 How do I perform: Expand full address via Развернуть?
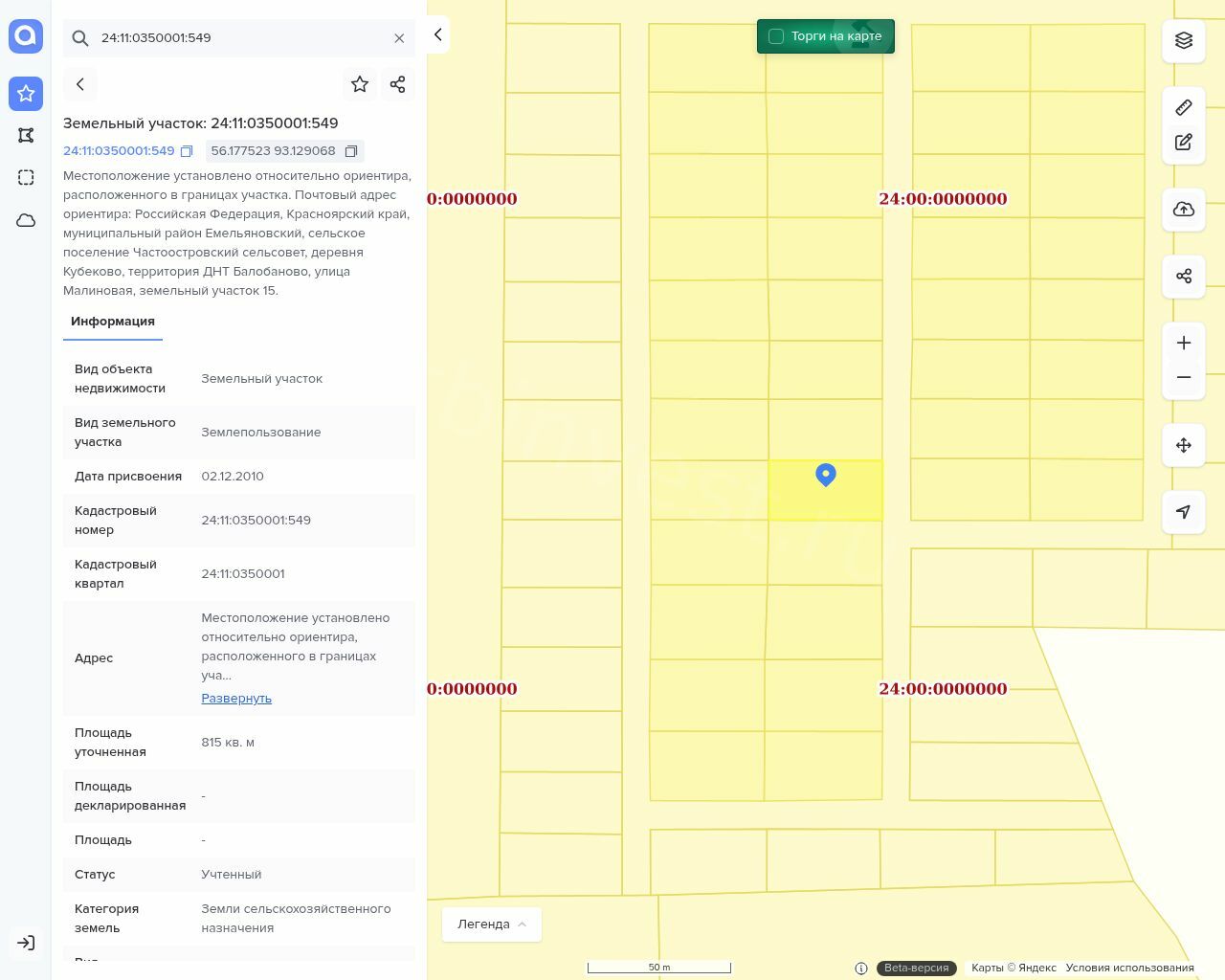(x=236, y=699)
